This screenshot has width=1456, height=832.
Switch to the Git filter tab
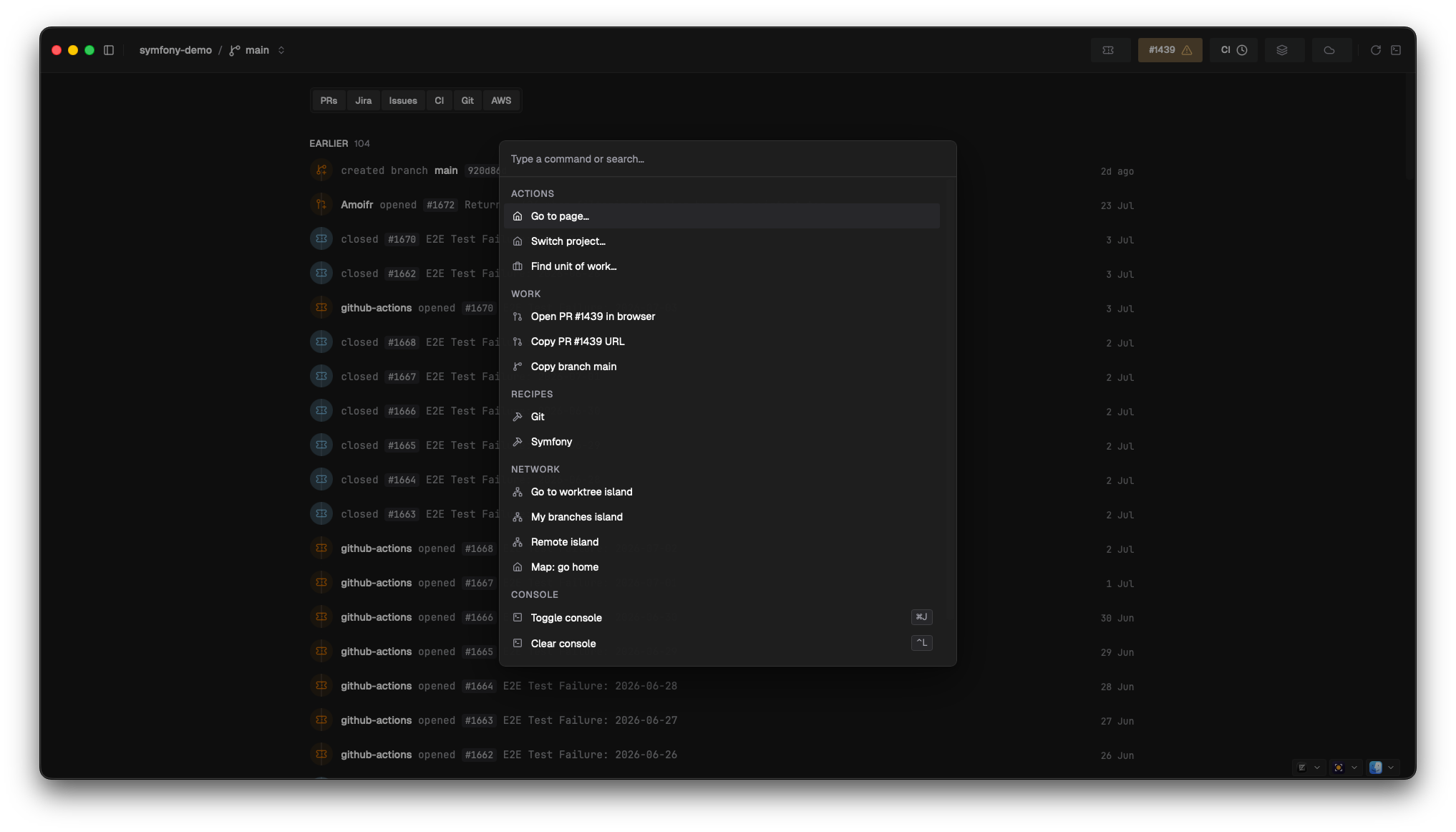tap(467, 101)
